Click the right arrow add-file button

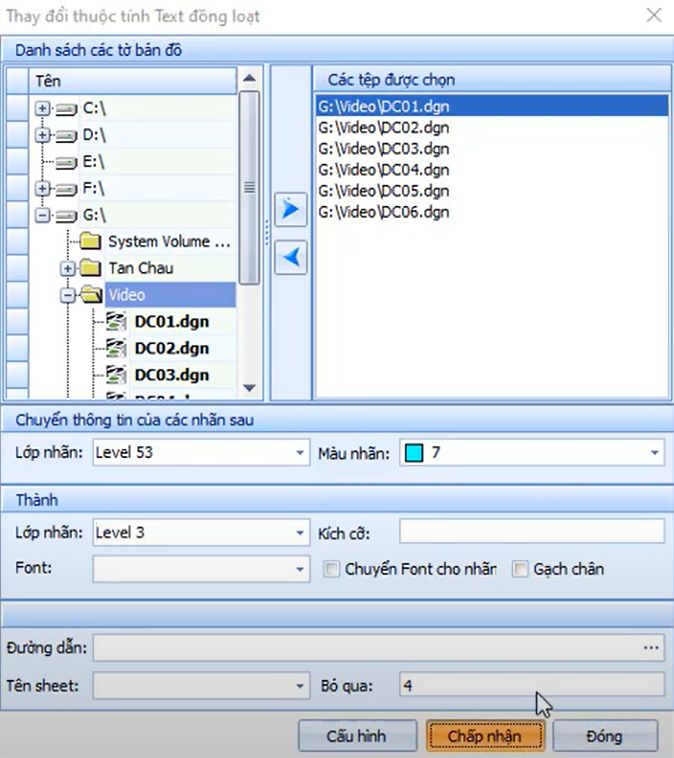tap(291, 209)
